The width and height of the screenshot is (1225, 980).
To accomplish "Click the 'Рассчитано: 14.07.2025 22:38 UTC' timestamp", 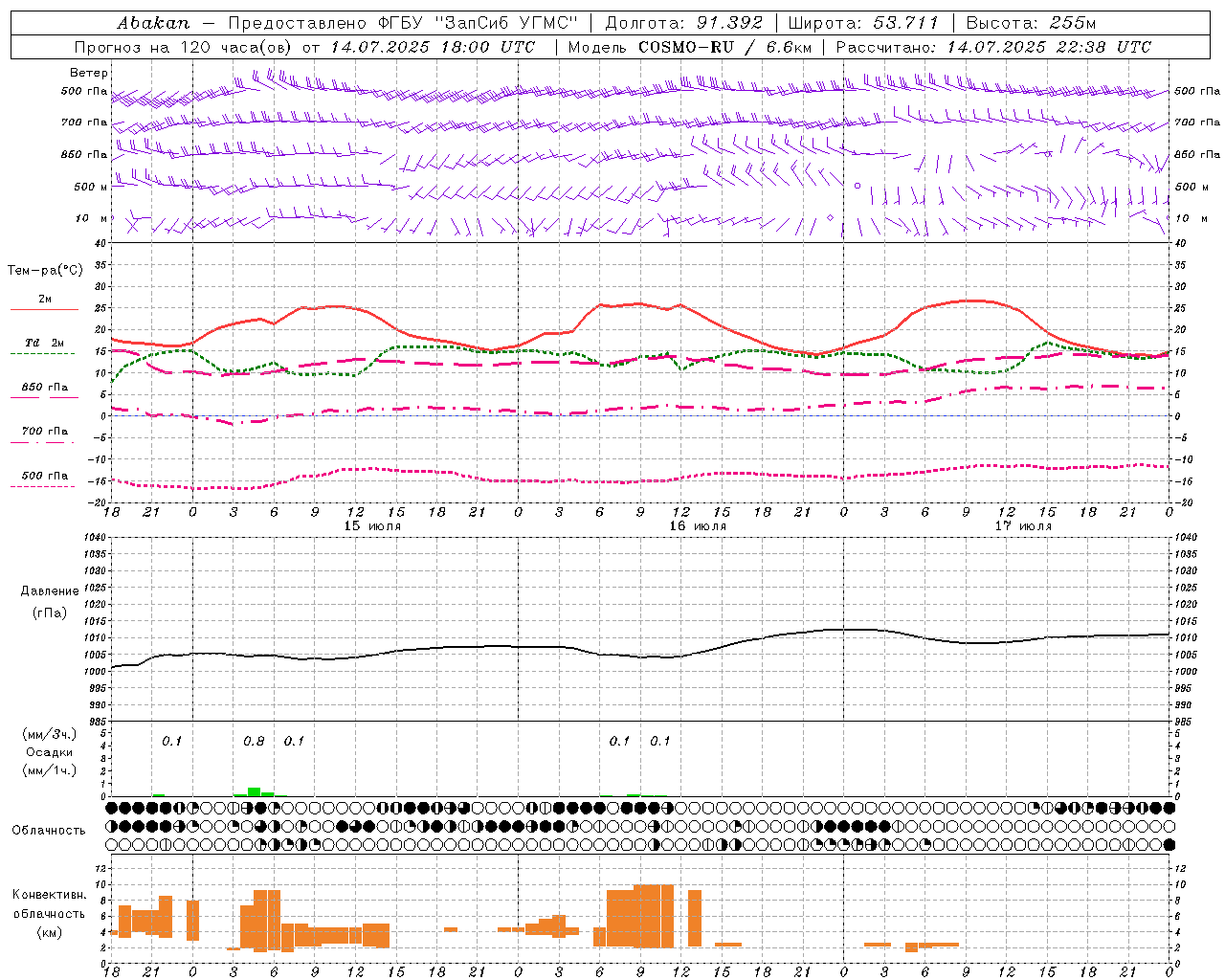I will [x=993, y=47].
